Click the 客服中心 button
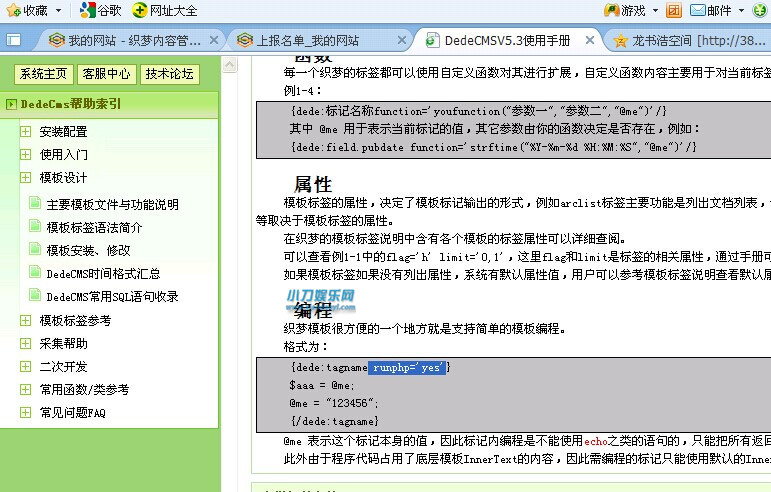Image resolution: width=771 pixels, height=492 pixels. (x=106, y=74)
